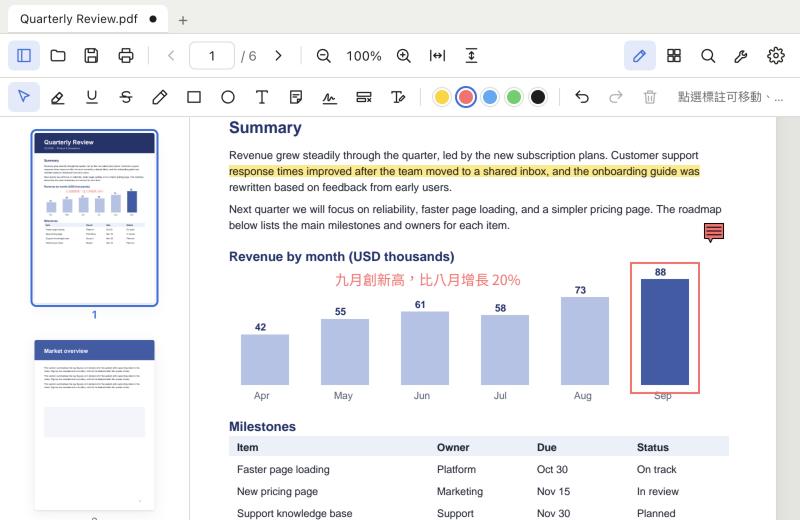Click the yellow highlighted sentence
The image size is (800, 520).
click(464, 171)
